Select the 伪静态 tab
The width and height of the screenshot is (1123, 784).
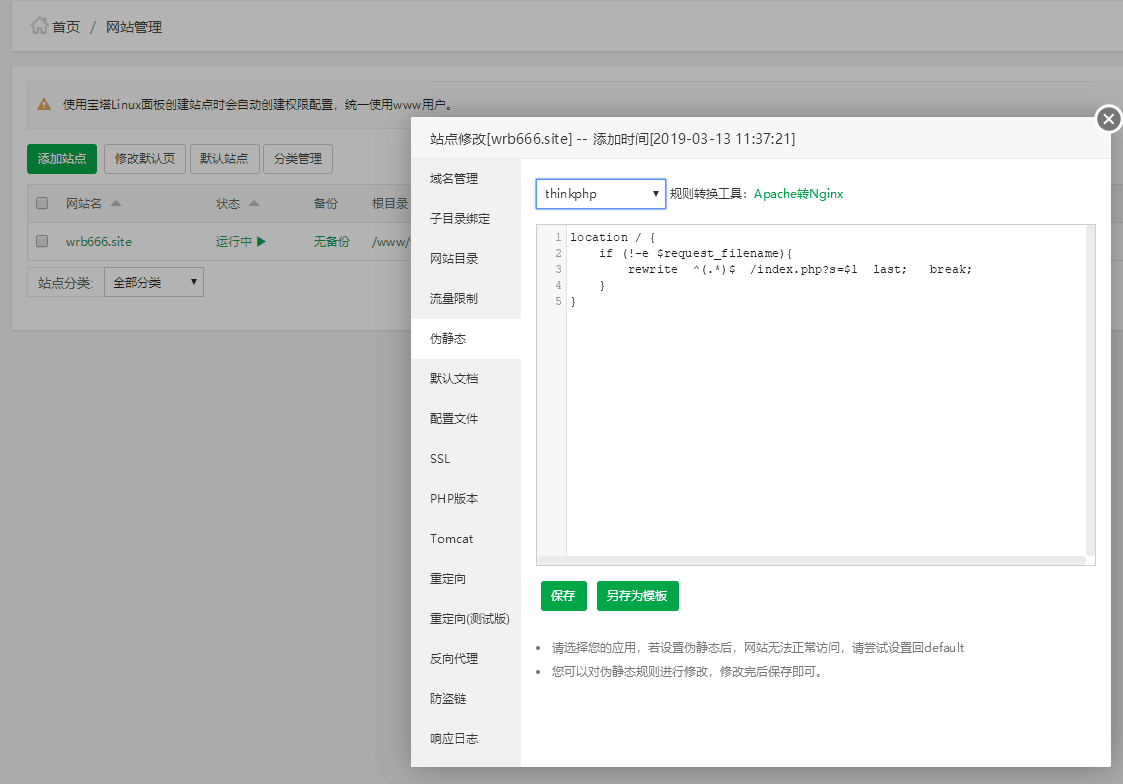click(x=466, y=339)
